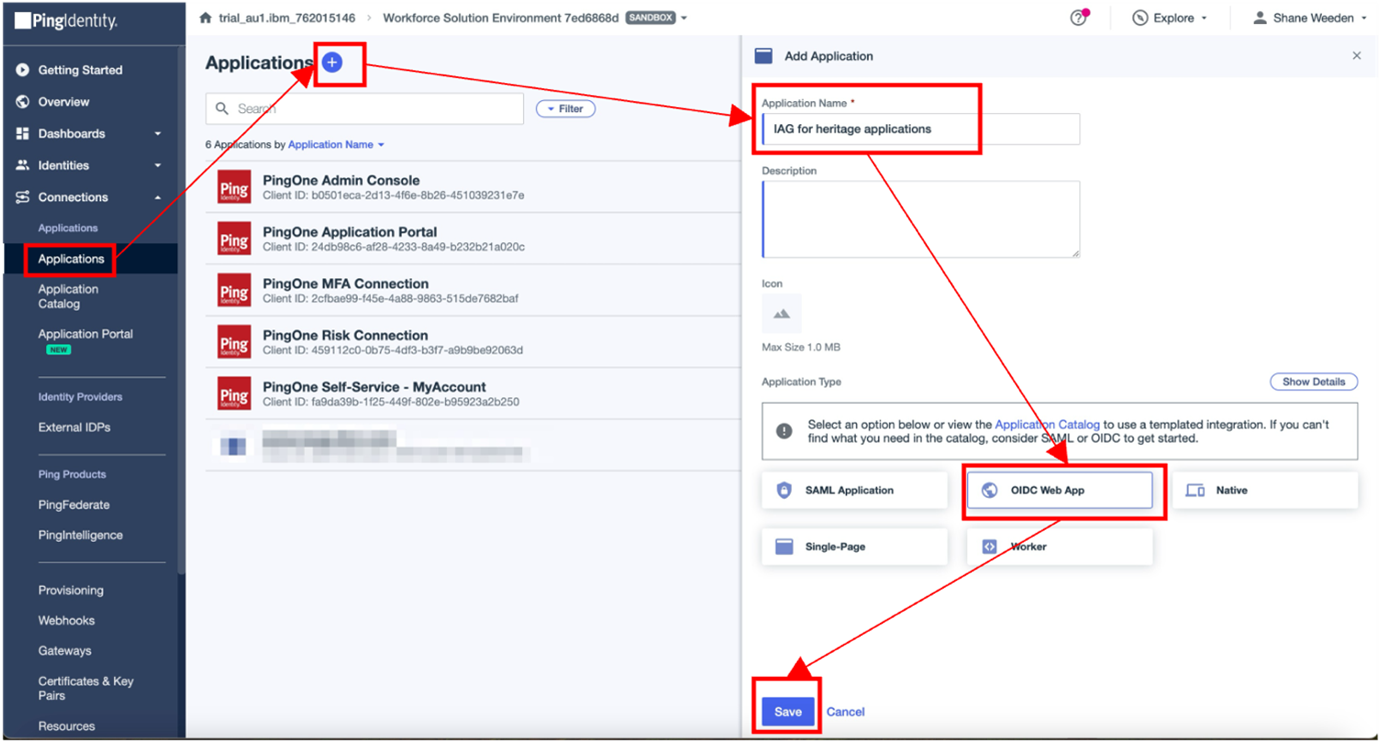Image resolution: width=1379 pixels, height=742 pixels.
Task: Open Certificates & Key Pairs
Action: coord(85,688)
